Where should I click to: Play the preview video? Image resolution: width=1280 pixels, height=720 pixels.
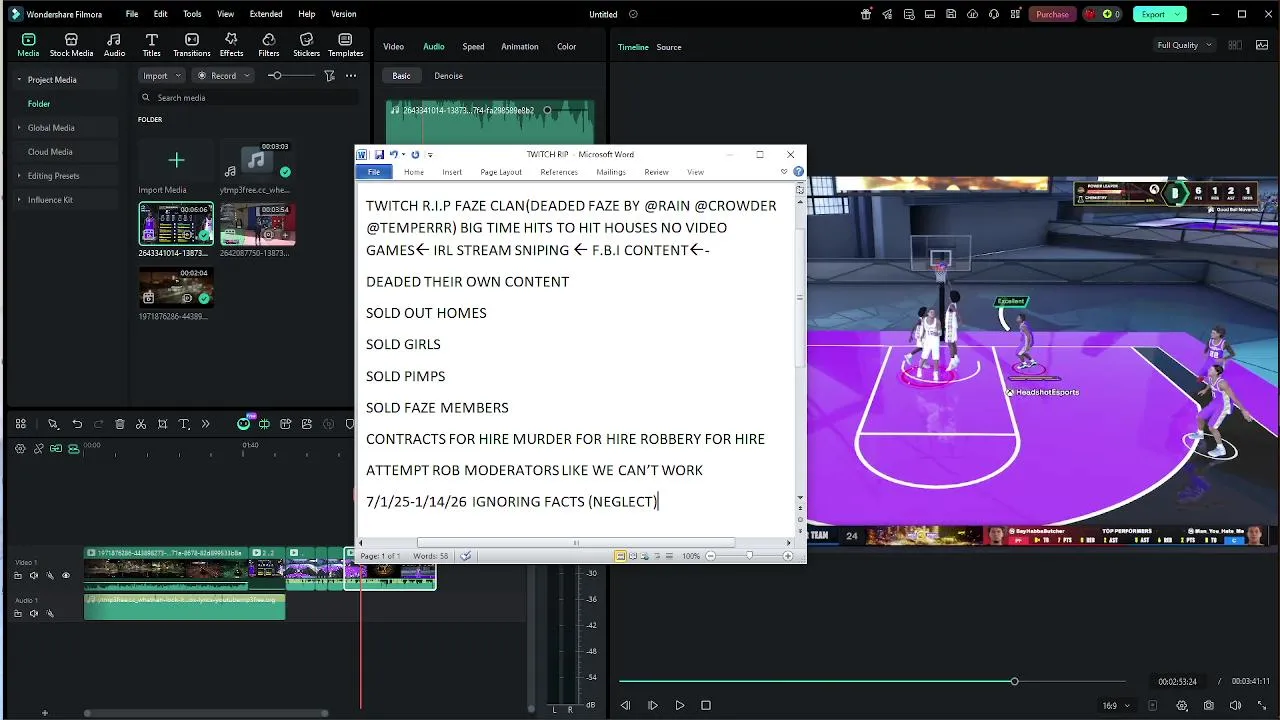point(679,705)
